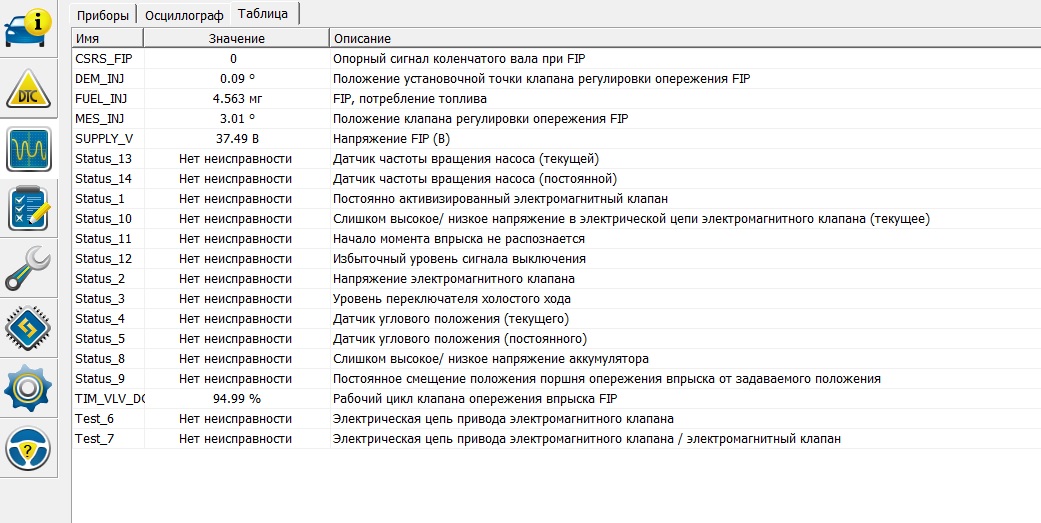This screenshot has height=523, width=1041.
Task: Click 'Уровень переключателя холостого хода' description
Action: pyautogui.click(x=452, y=299)
